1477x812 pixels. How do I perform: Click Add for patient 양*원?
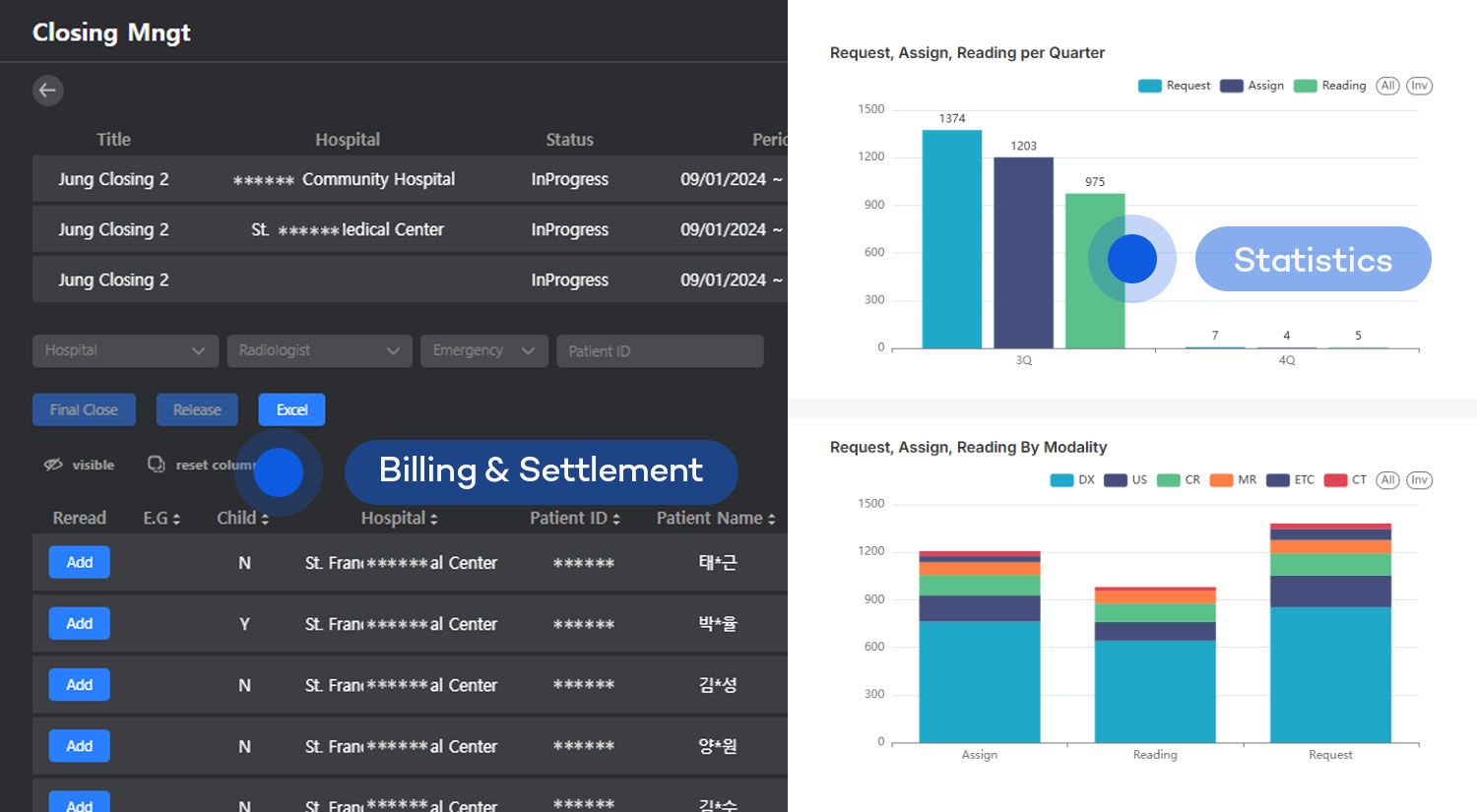80,745
